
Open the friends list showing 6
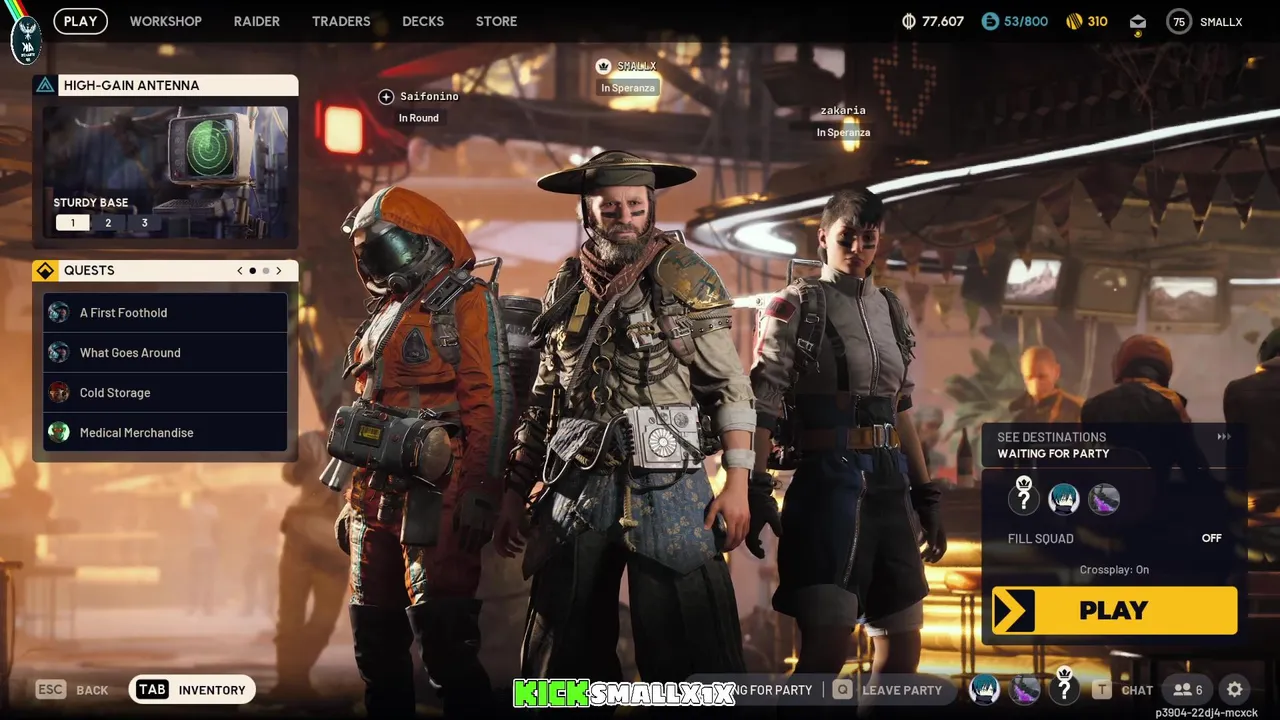pyautogui.click(x=1188, y=690)
